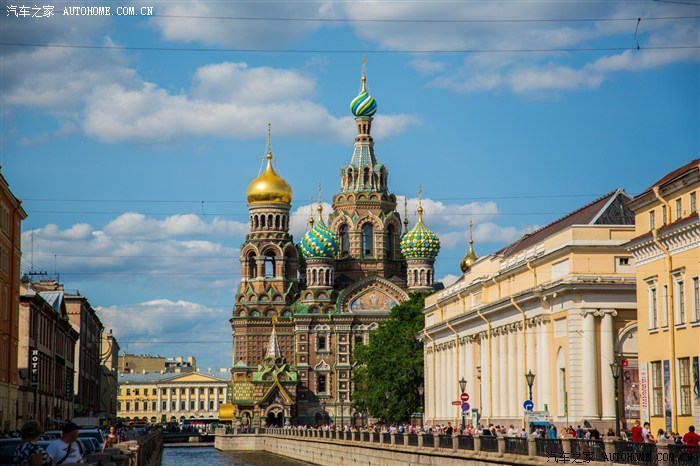700x466 pixels.
Task: Click the small gold dome above white building
Action: point(469,259)
